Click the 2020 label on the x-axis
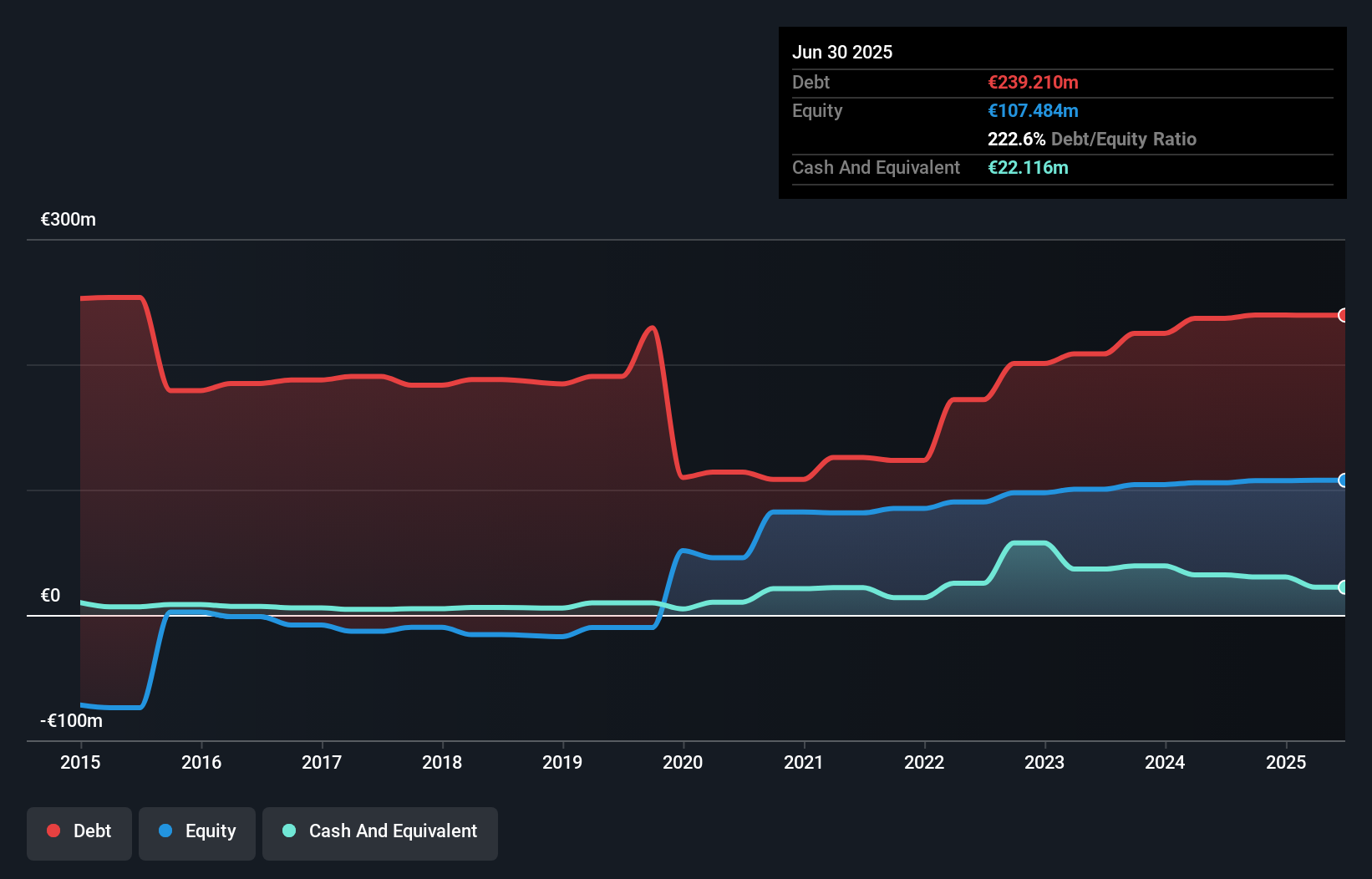Screen dimensions: 1372x879 click(683, 762)
